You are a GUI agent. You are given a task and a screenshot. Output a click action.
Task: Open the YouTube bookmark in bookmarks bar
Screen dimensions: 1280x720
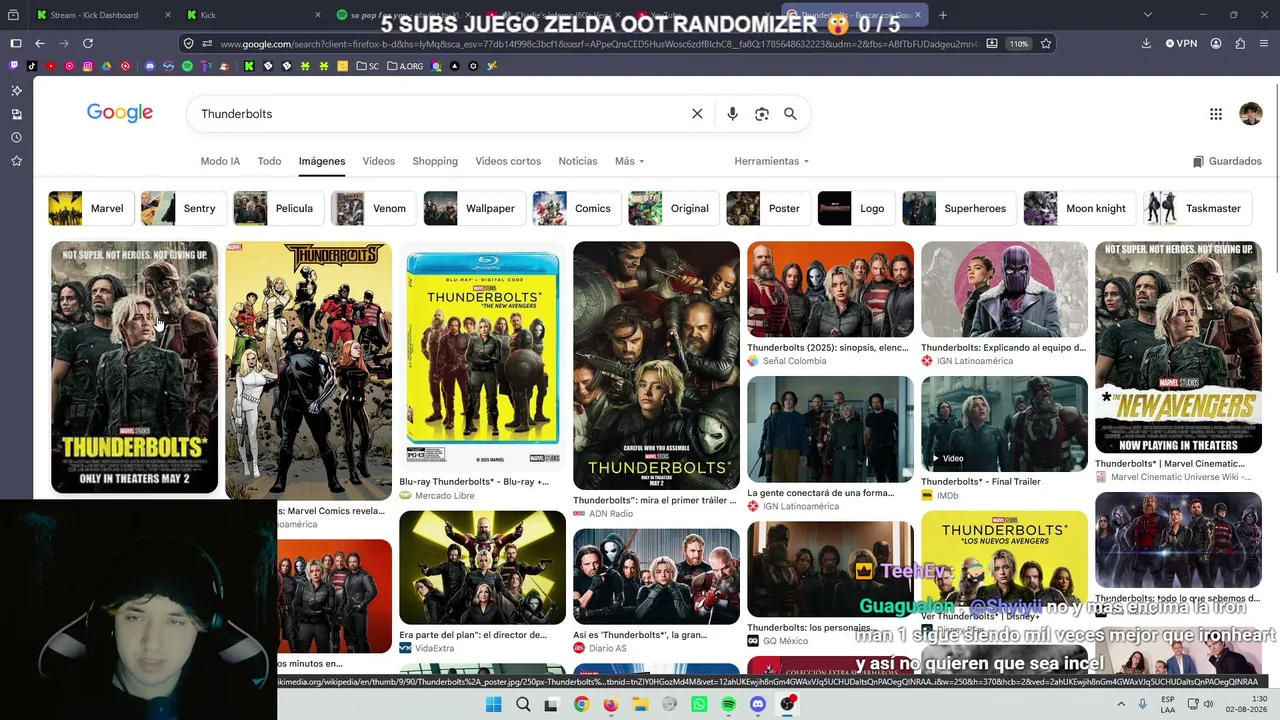click(50, 66)
